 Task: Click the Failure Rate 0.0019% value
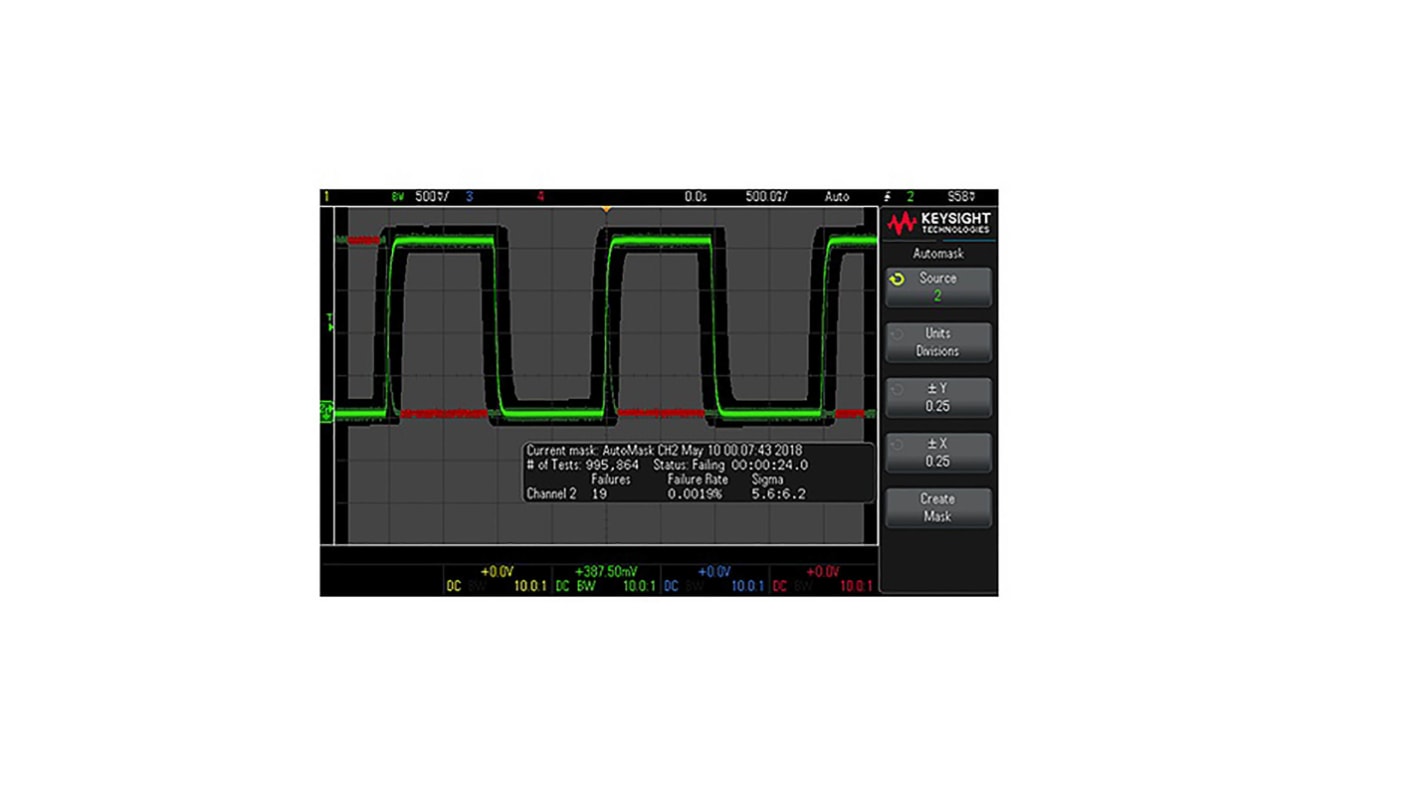point(695,494)
